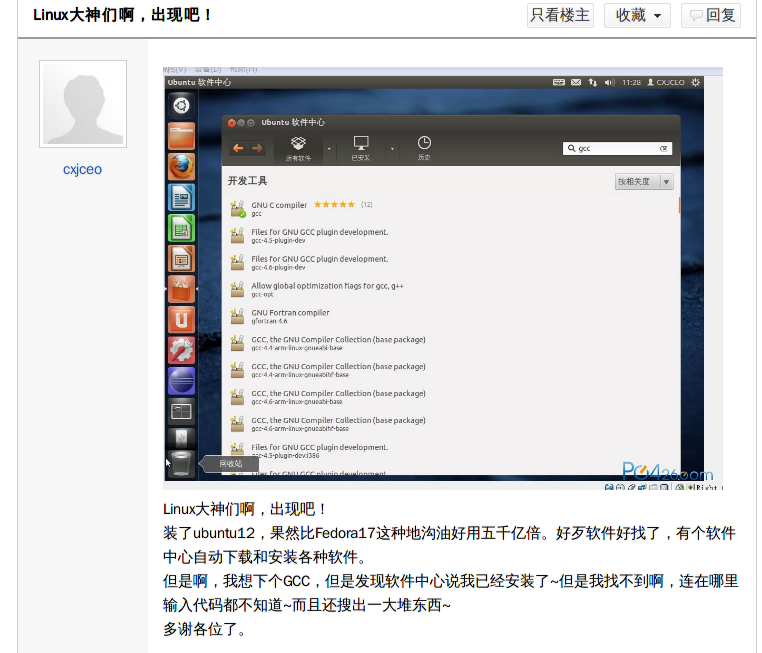Click the USB drive launcher icon
The height and width of the screenshot is (653, 762).
(181, 438)
